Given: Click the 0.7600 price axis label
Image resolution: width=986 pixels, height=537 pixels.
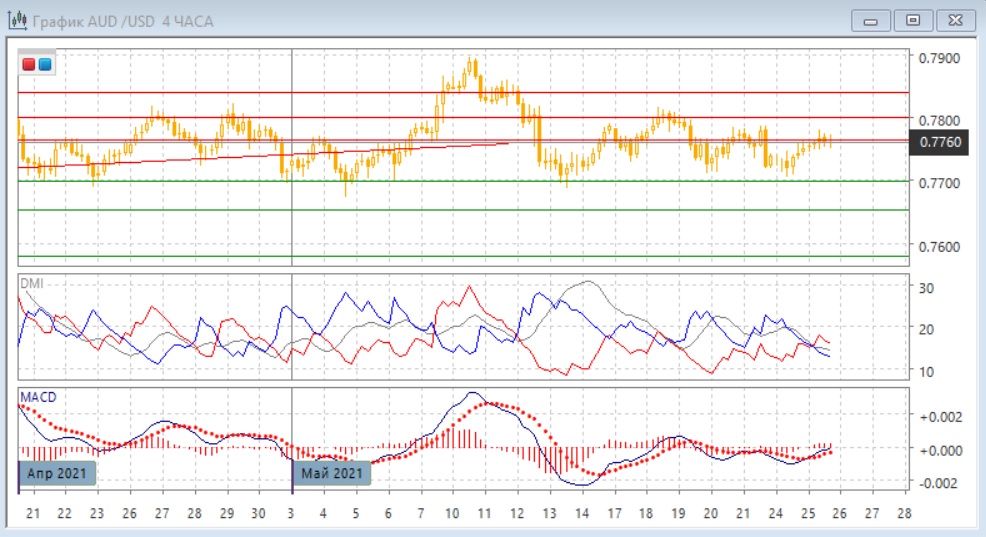Looking at the screenshot, I should point(939,247).
